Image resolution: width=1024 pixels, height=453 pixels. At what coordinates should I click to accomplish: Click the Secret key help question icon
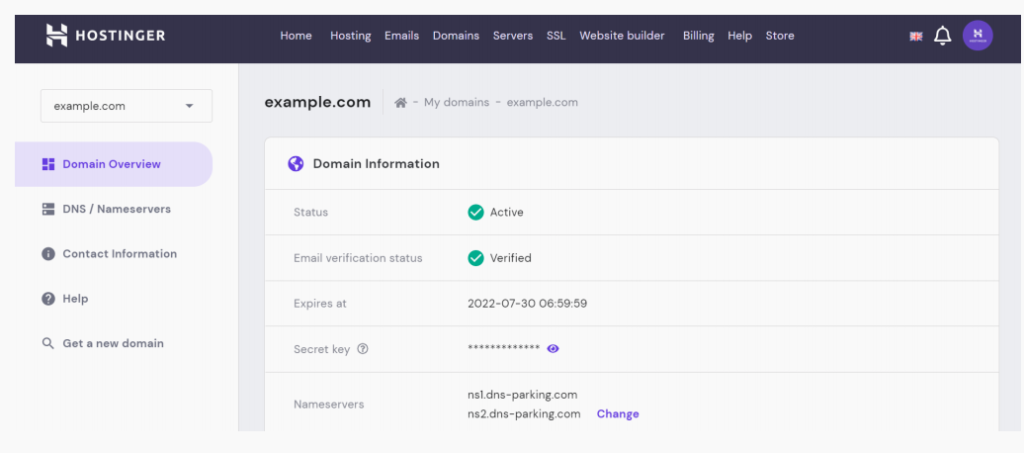(x=363, y=349)
